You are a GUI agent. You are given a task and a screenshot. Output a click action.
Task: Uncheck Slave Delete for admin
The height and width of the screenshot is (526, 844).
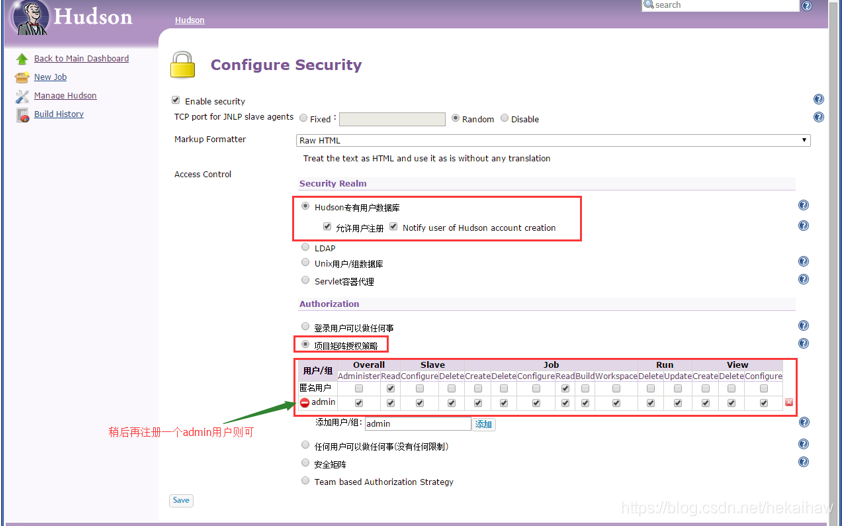pos(452,403)
